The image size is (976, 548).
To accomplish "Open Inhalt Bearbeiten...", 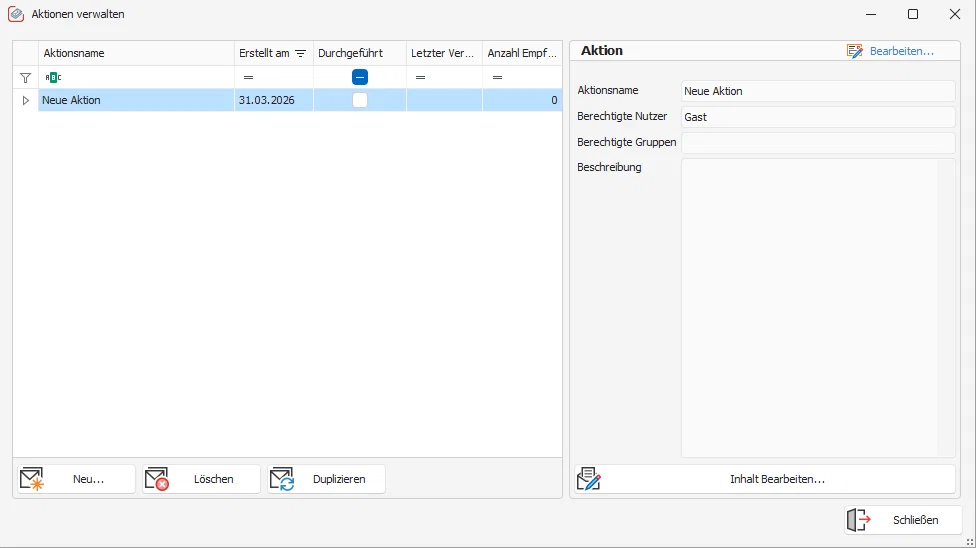I will [764, 479].
